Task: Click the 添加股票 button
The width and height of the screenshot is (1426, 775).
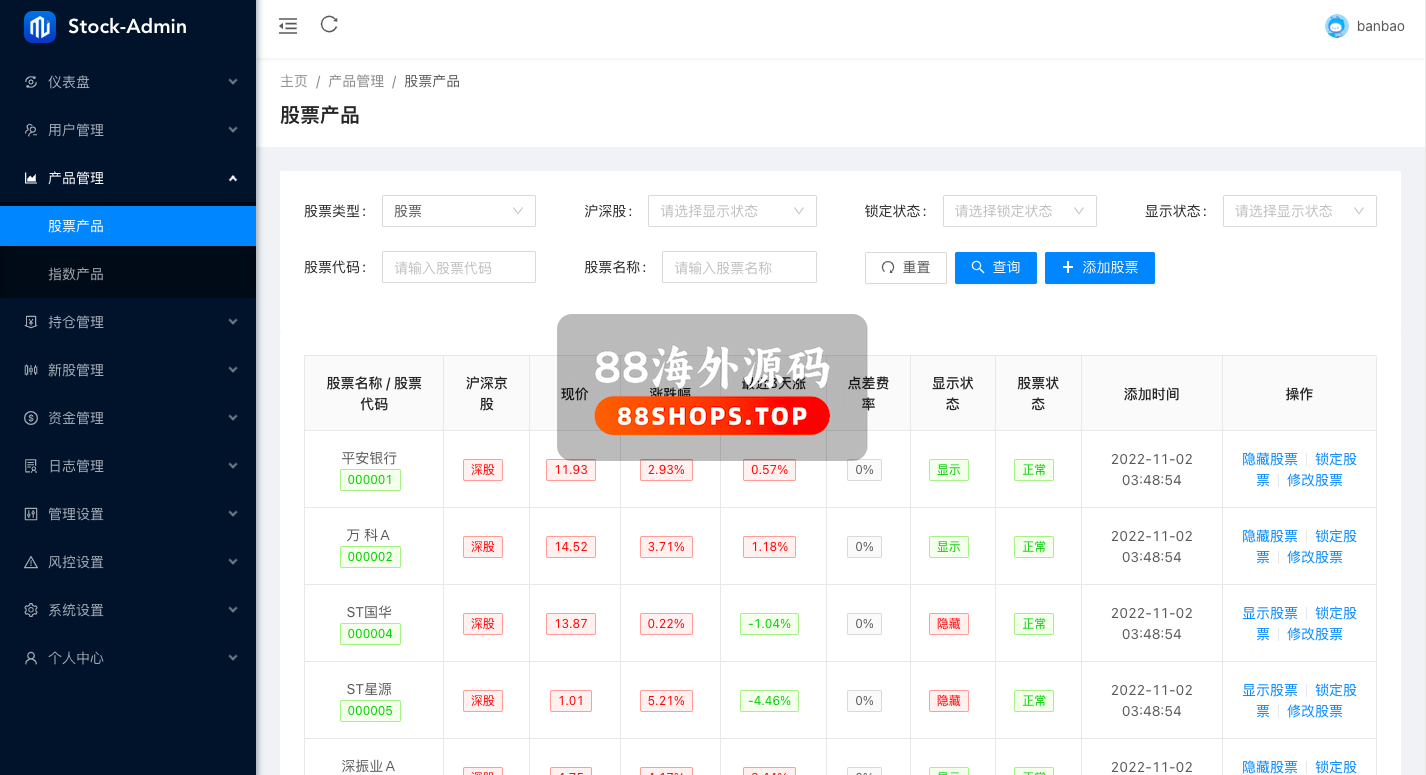Action: point(1099,268)
